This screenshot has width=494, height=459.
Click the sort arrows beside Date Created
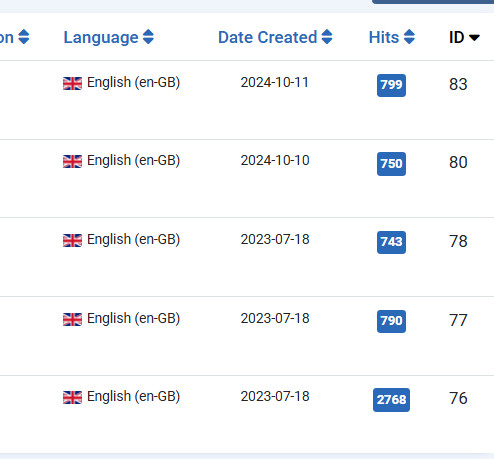tap(327, 37)
